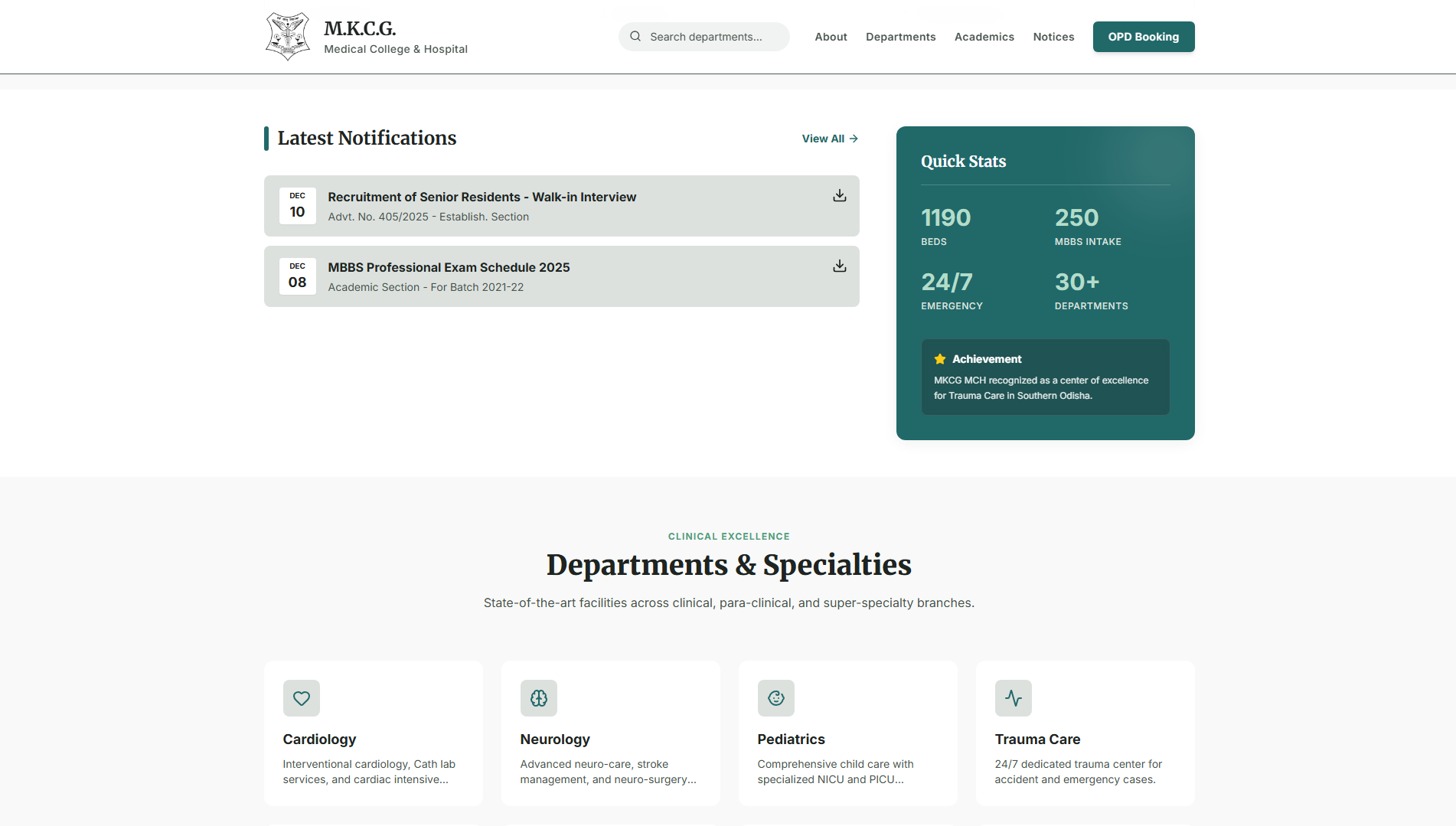
Task: Open the MBBS Professional Exam Schedule 2025 notification
Action: [x=449, y=267]
